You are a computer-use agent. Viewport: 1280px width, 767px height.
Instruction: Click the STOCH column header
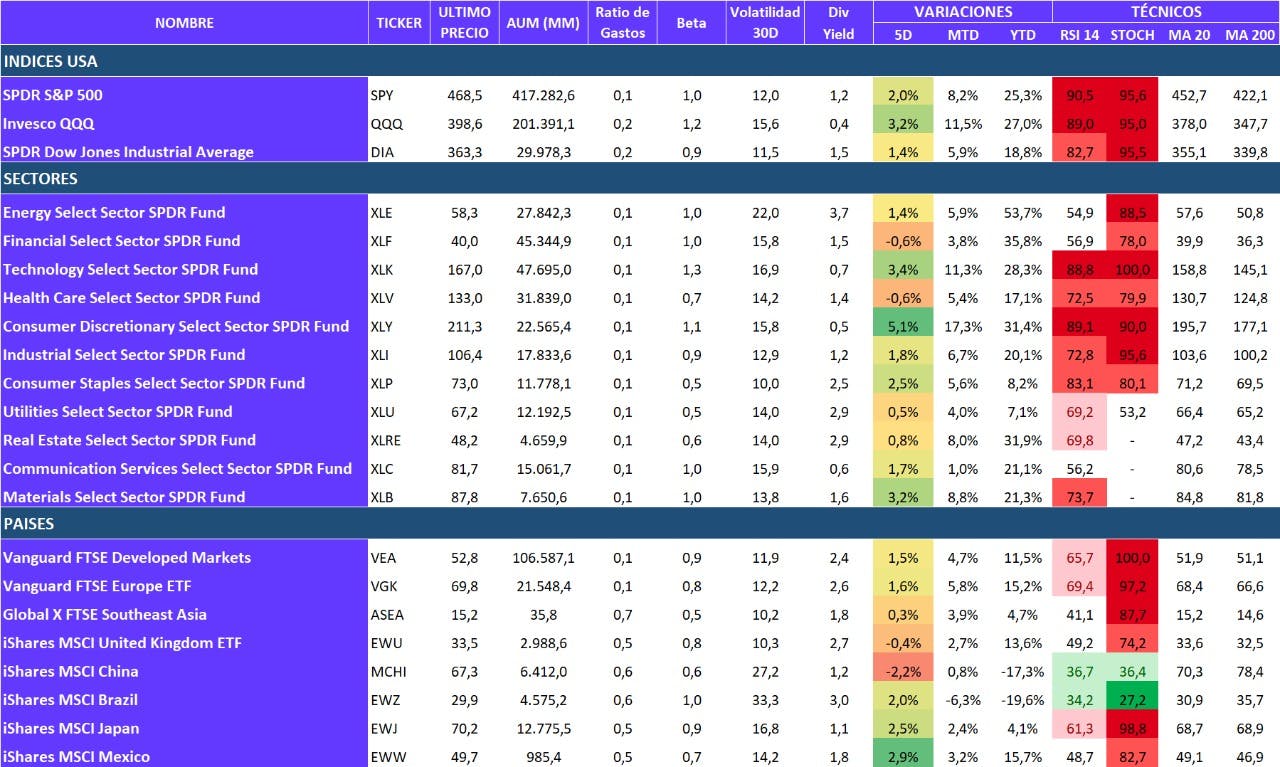click(x=1132, y=35)
